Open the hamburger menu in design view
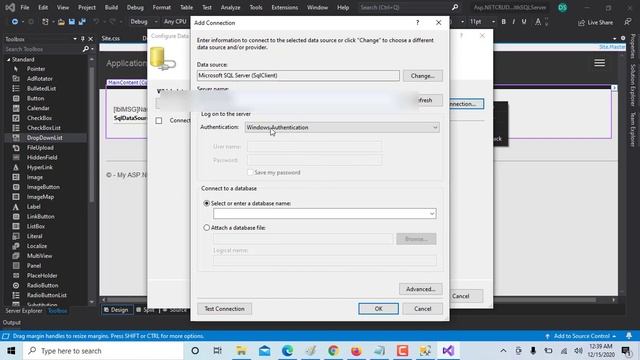This screenshot has height=360, width=640. click(600, 63)
